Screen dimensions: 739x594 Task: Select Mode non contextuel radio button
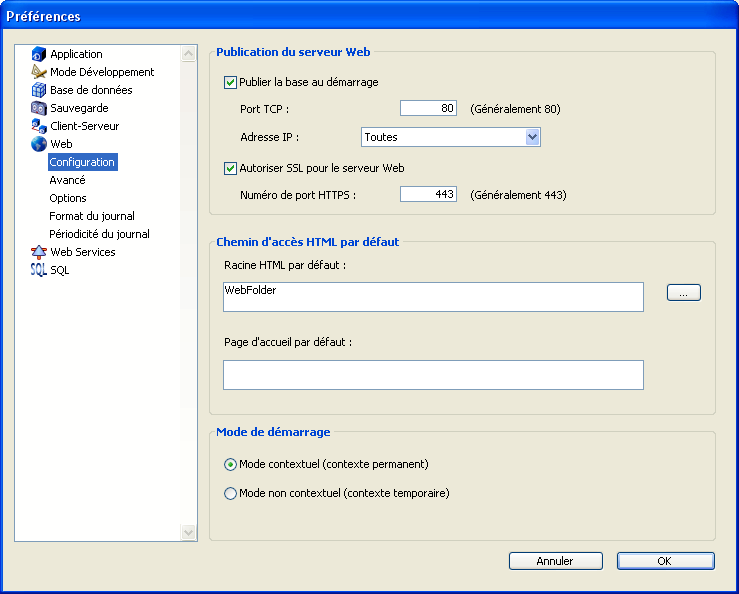point(231,493)
